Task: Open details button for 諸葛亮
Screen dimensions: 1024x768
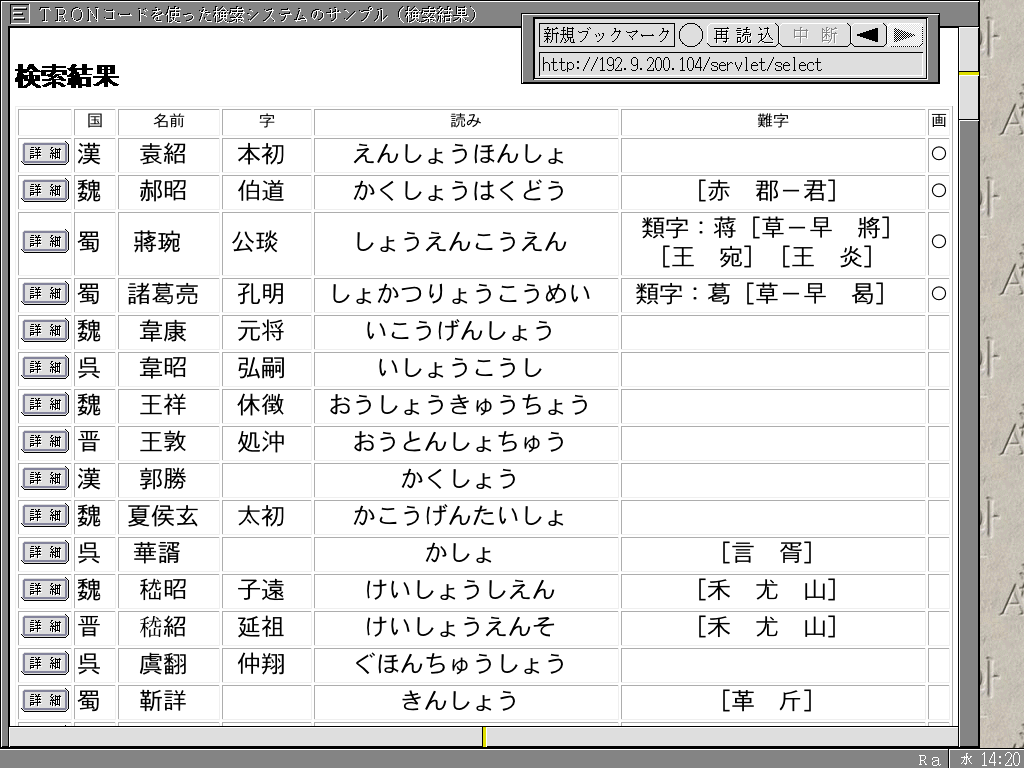Action: [45, 293]
